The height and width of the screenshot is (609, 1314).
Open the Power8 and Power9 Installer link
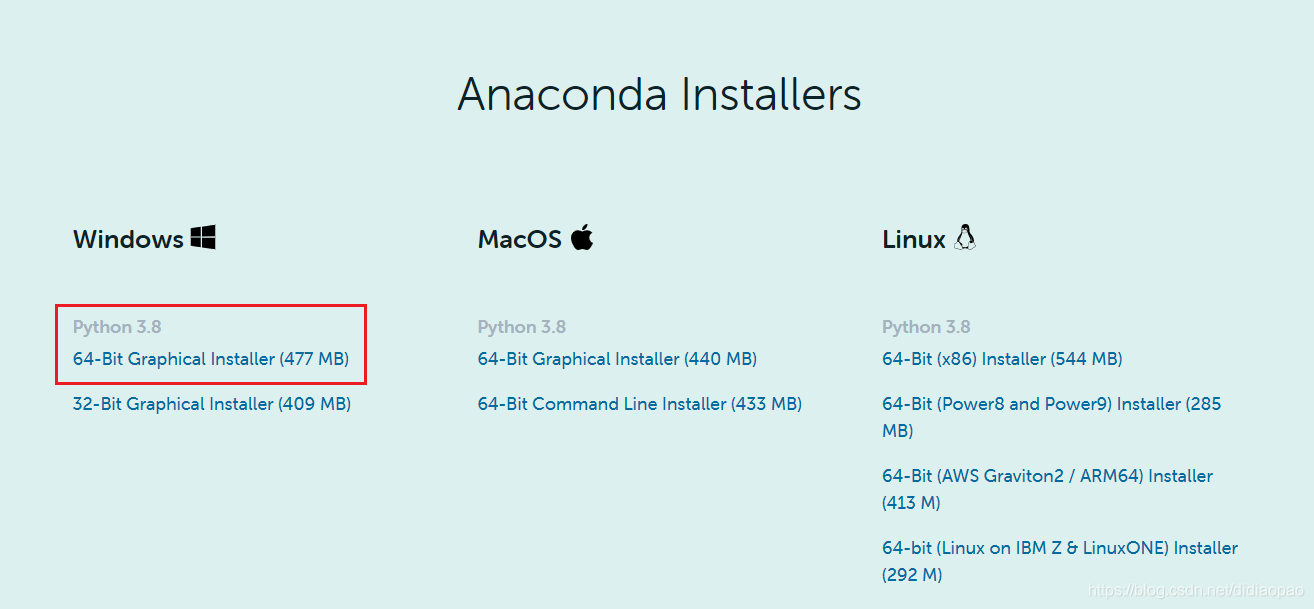1051,404
